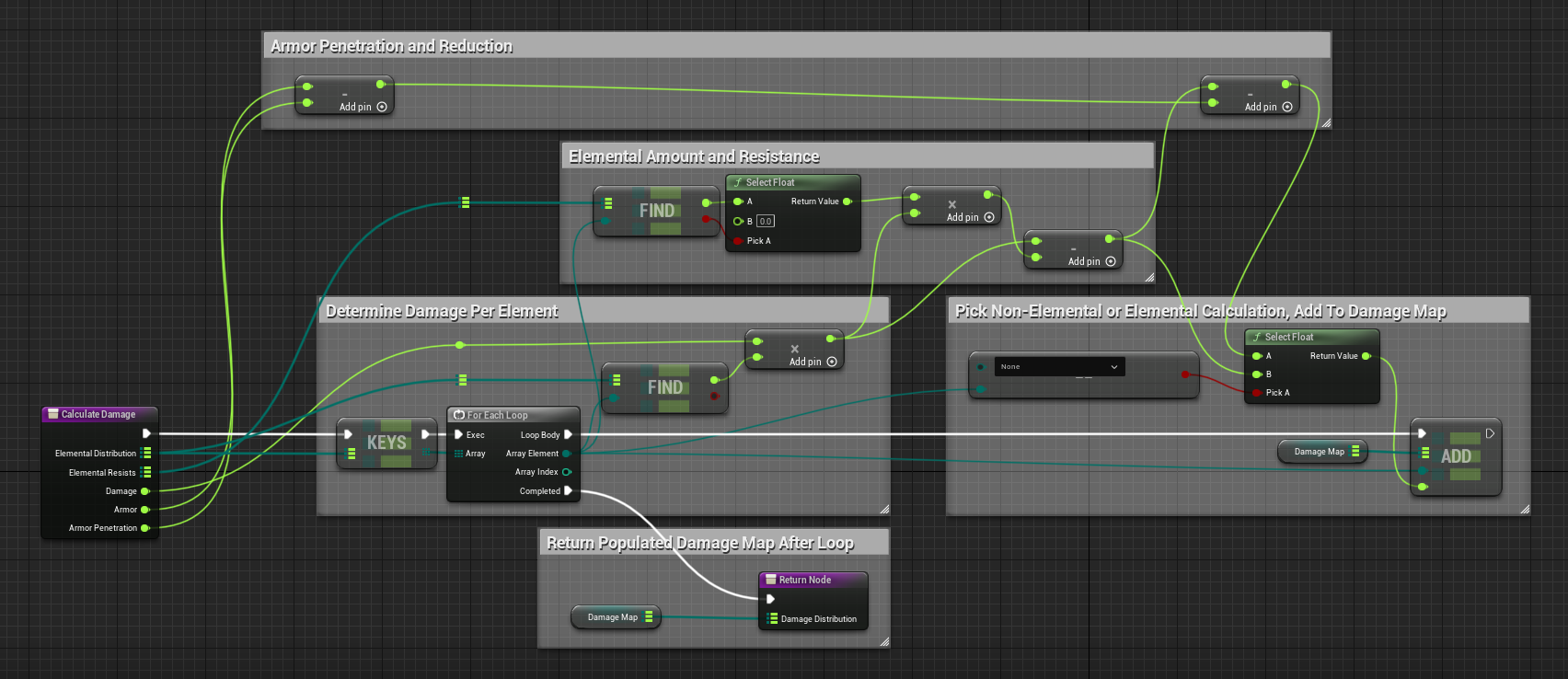Click the 0.0 value field of pin B
Image resolution: width=1568 pixels, height=679 pixels.
(x=766, y=221)
